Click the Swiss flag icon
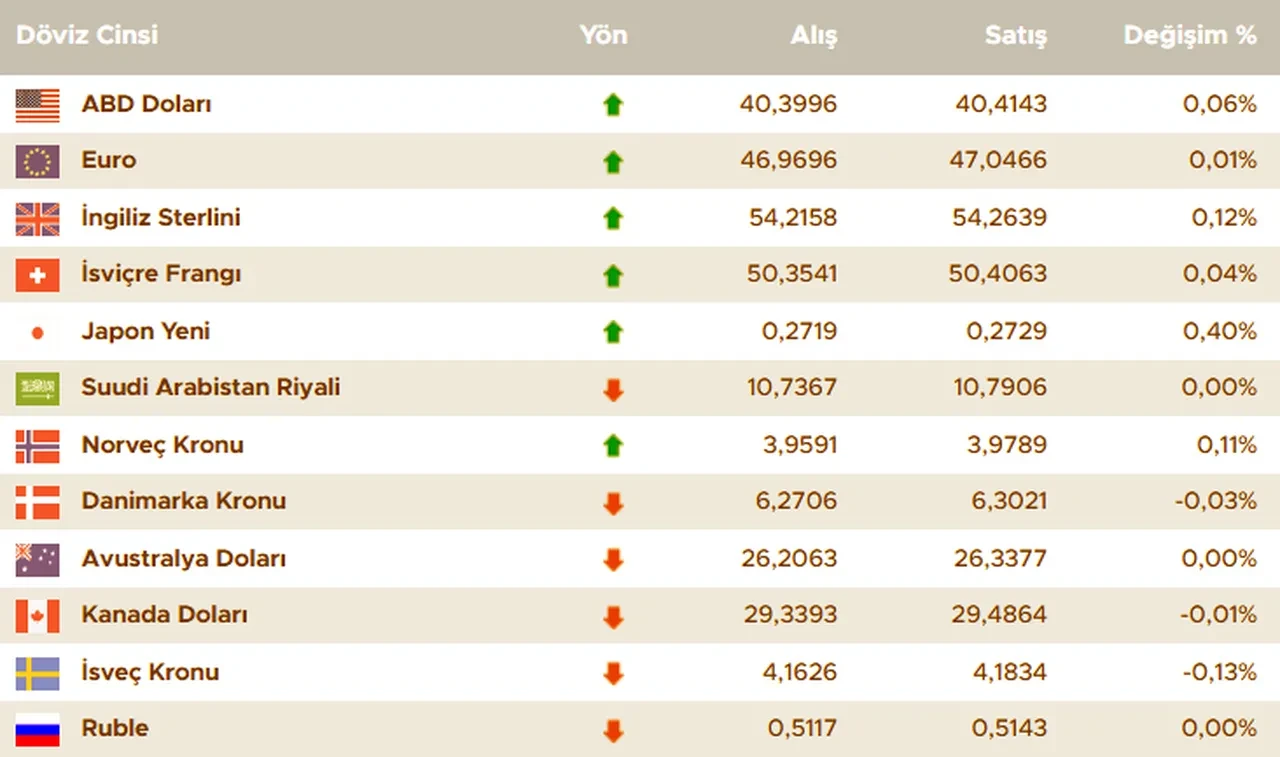The height and width of the screenshot is (757, 1280). point(37,275)
